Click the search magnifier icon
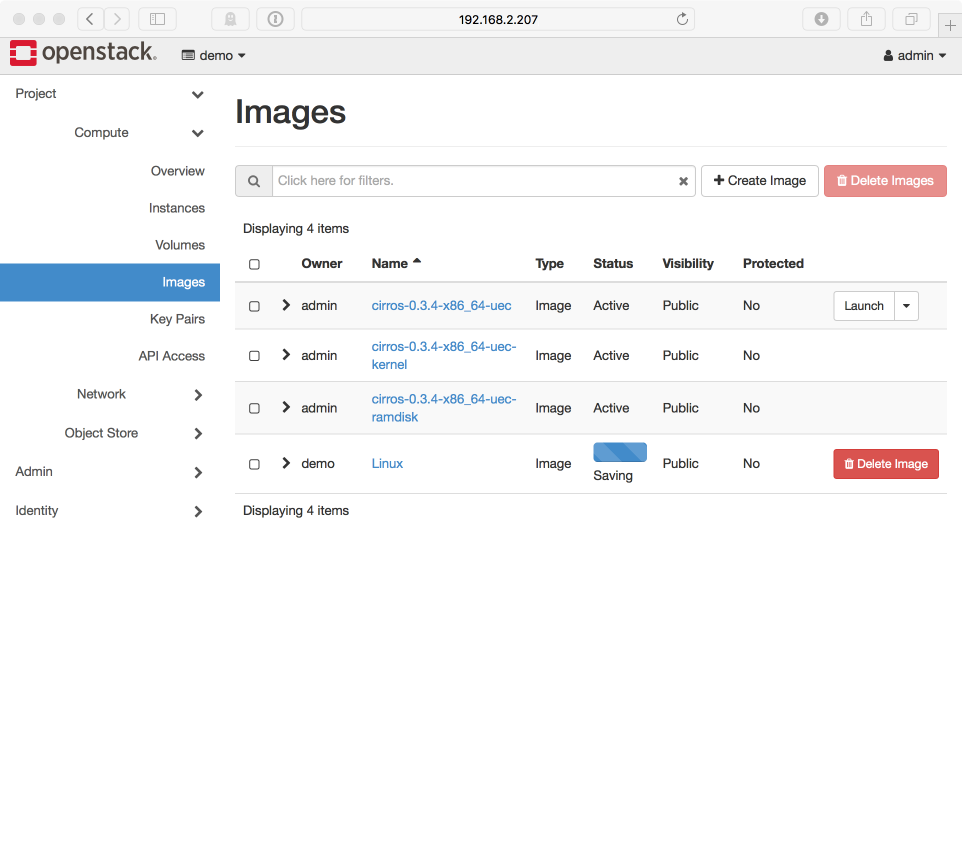 [x=254, y=181]
